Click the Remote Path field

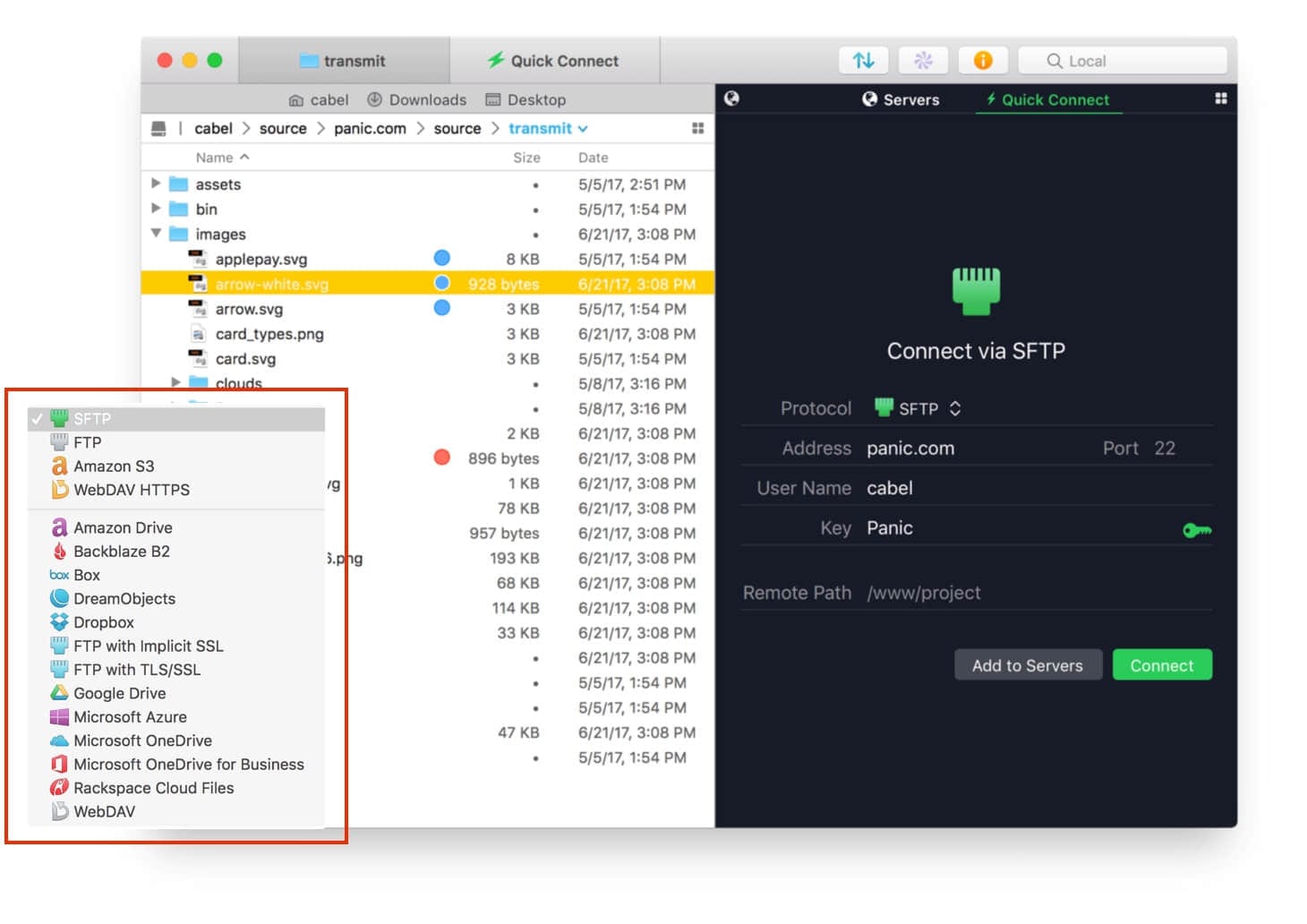click(1038, 593)
